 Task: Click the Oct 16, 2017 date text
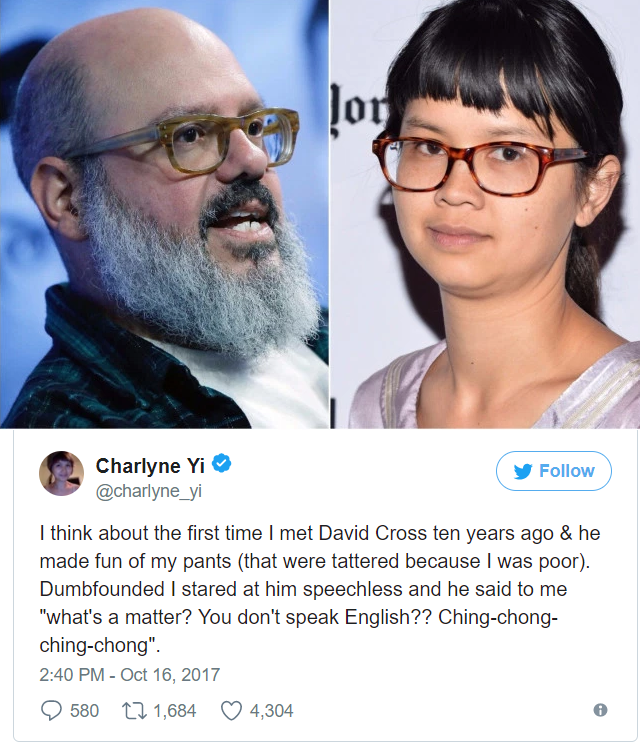170,675
